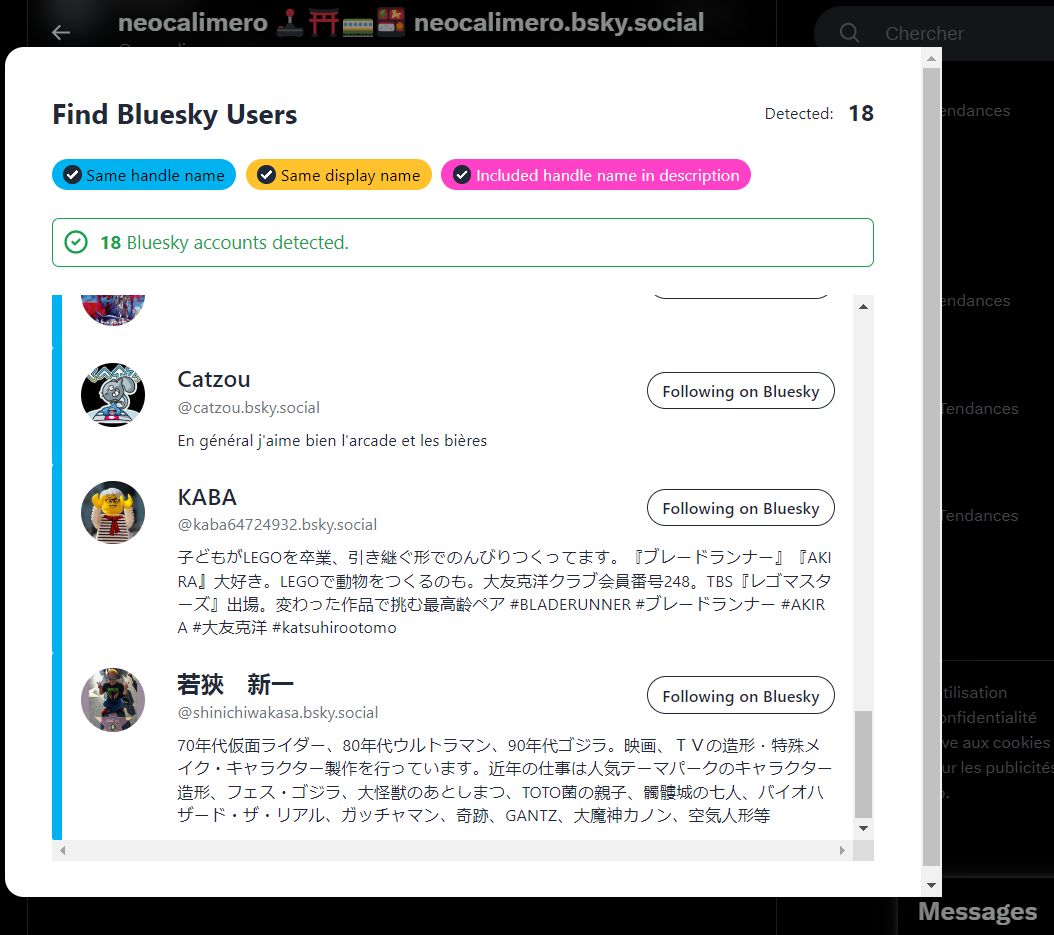Click the Find Bluesky Users heading
This screenshot has width=1054, height=935.
175,114
